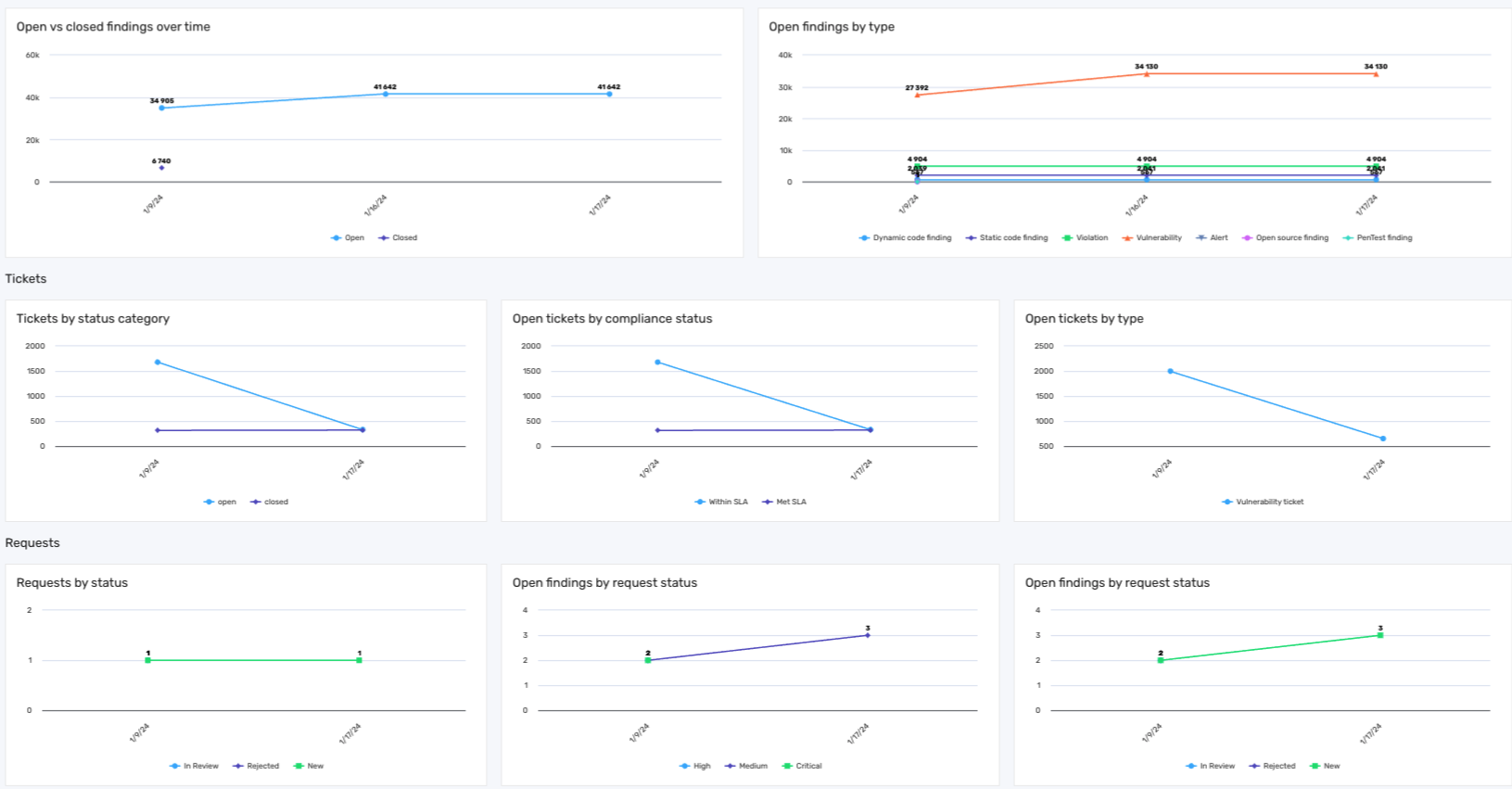This screenshot has width=1512, height=789.
Task: Toggle New legend in Open findings by request status
Action: [x=1325, y=767]
